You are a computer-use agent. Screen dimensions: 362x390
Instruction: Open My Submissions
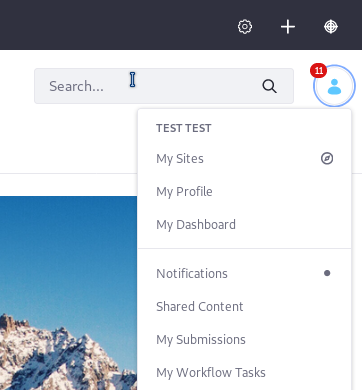coord(245,340)
